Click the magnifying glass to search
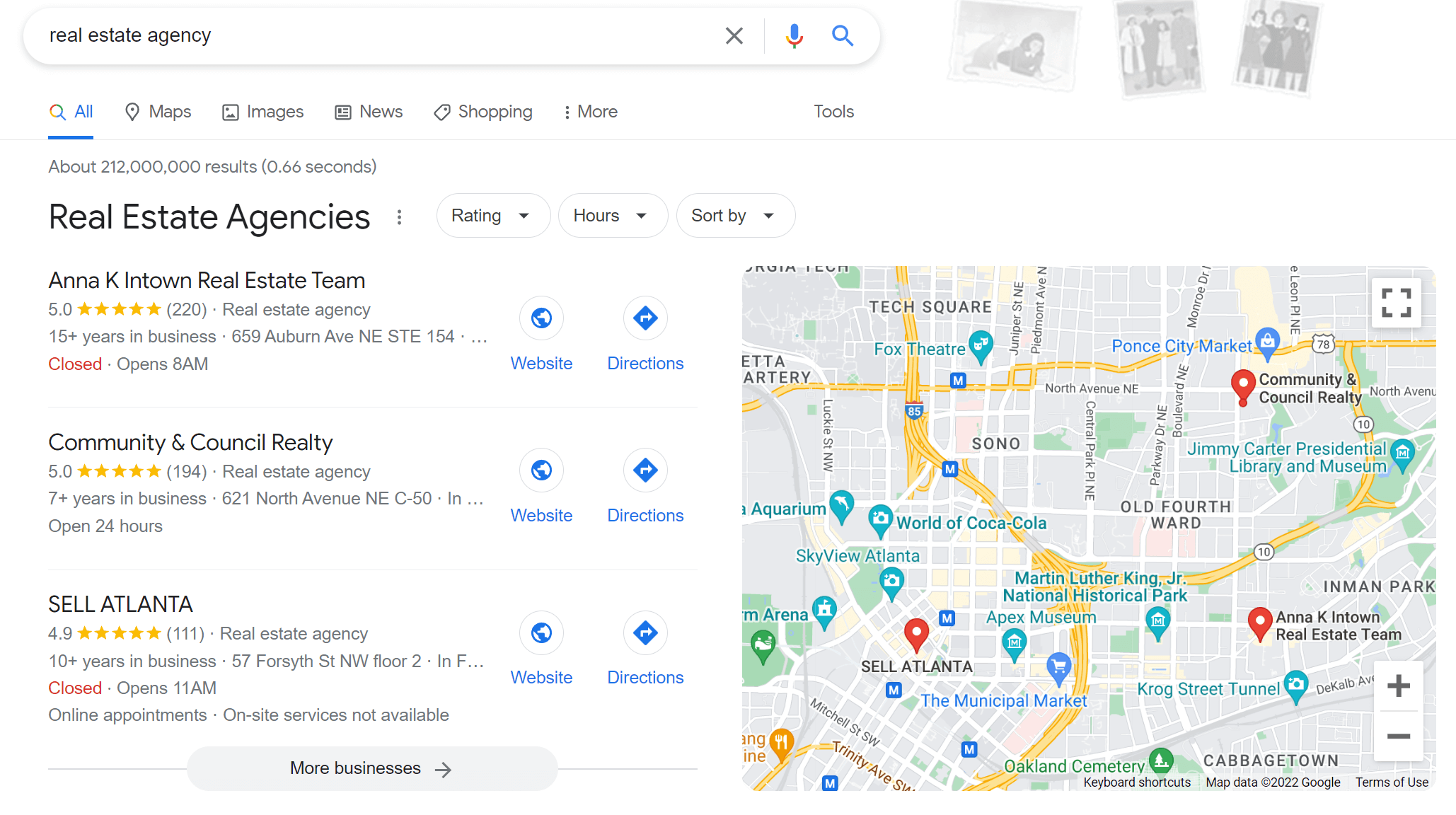 pyautogui.click(x=842, y=35)
